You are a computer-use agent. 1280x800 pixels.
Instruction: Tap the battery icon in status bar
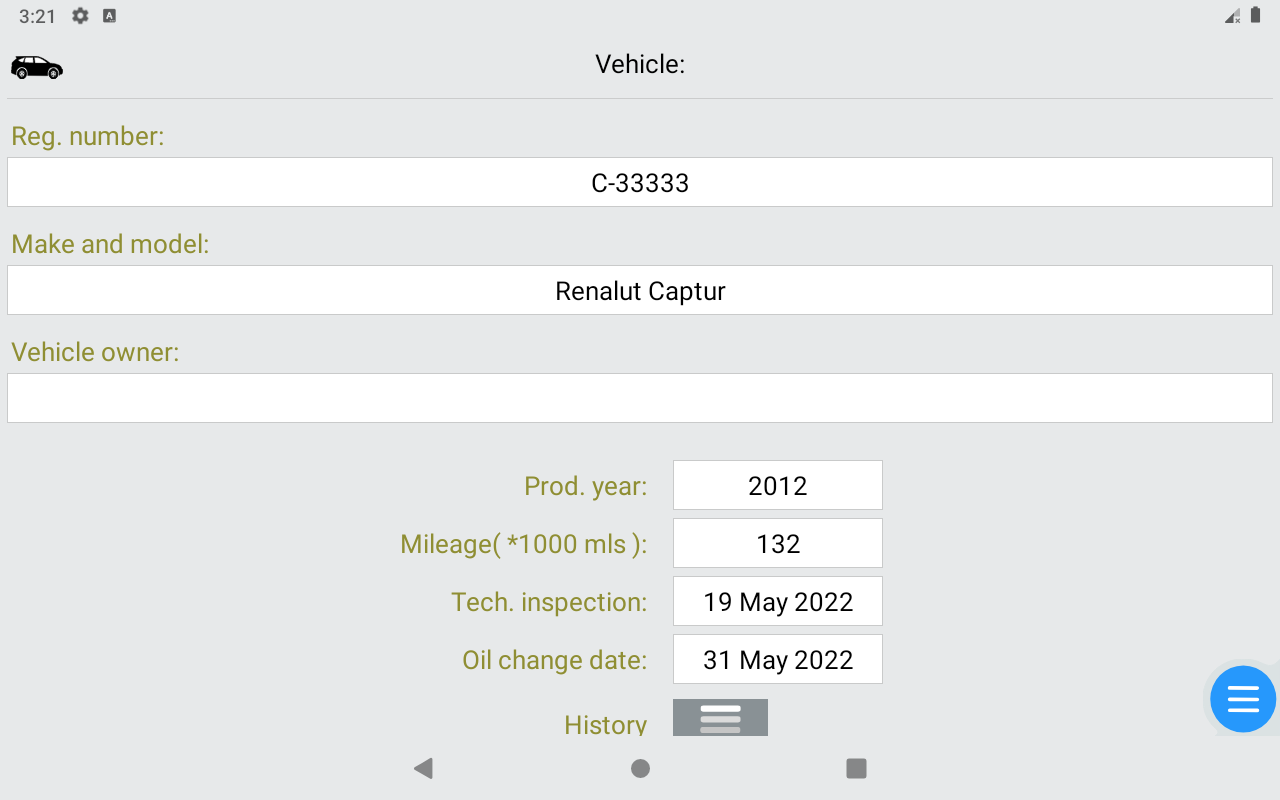[x=1255, y=15]
